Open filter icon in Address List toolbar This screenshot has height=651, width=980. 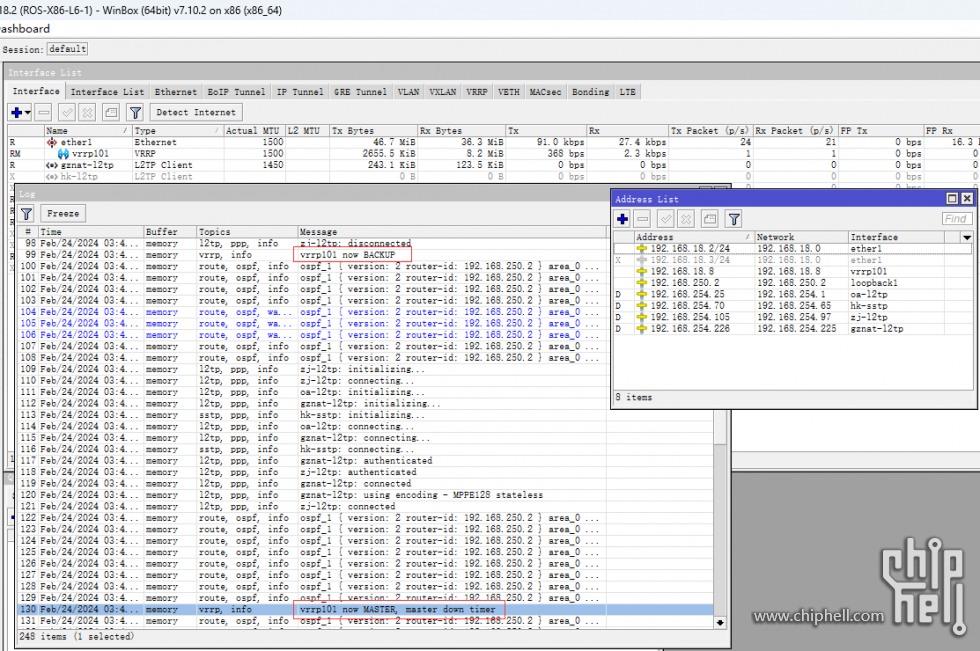coord(734,219)
